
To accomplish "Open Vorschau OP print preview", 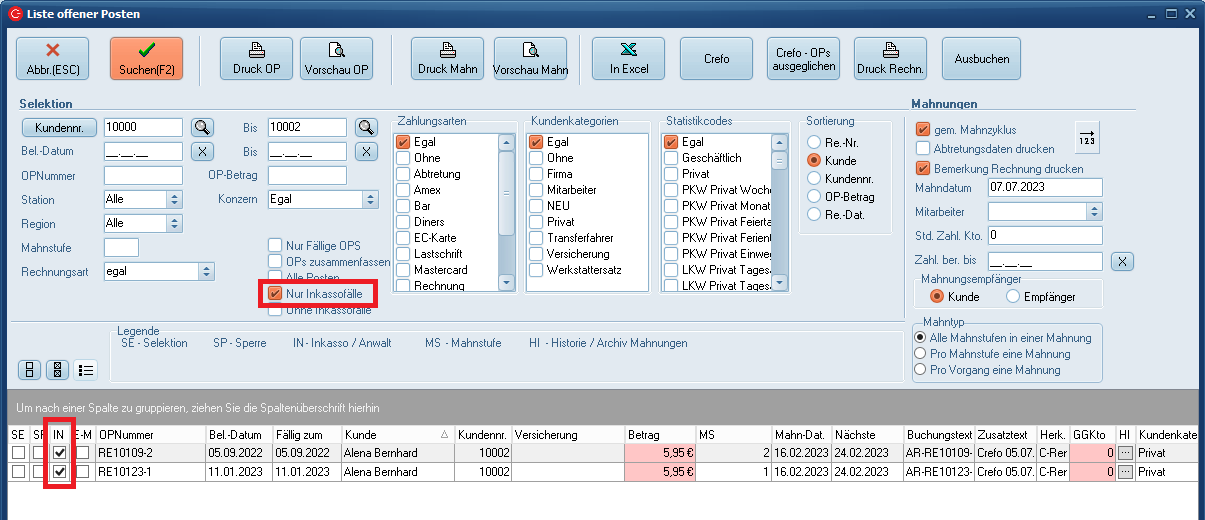I will (336, 58).
